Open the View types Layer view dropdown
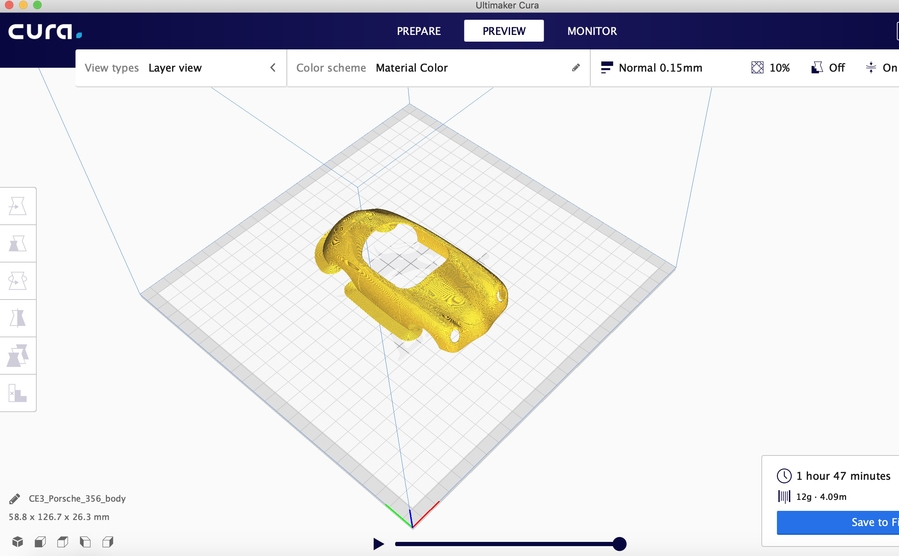Image resolution: width=899 pixels, height=556 pixels. coord(181,68)
